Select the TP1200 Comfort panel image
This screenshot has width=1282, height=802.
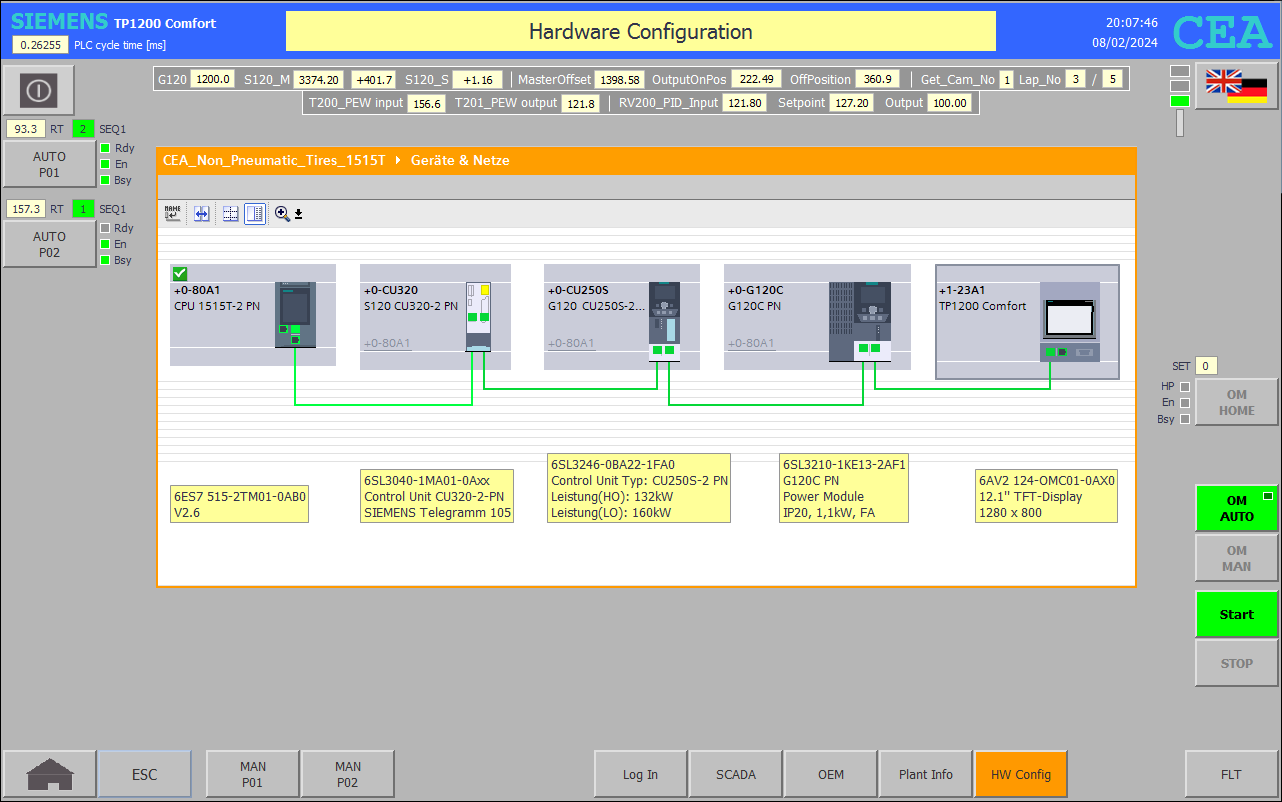1069,321
